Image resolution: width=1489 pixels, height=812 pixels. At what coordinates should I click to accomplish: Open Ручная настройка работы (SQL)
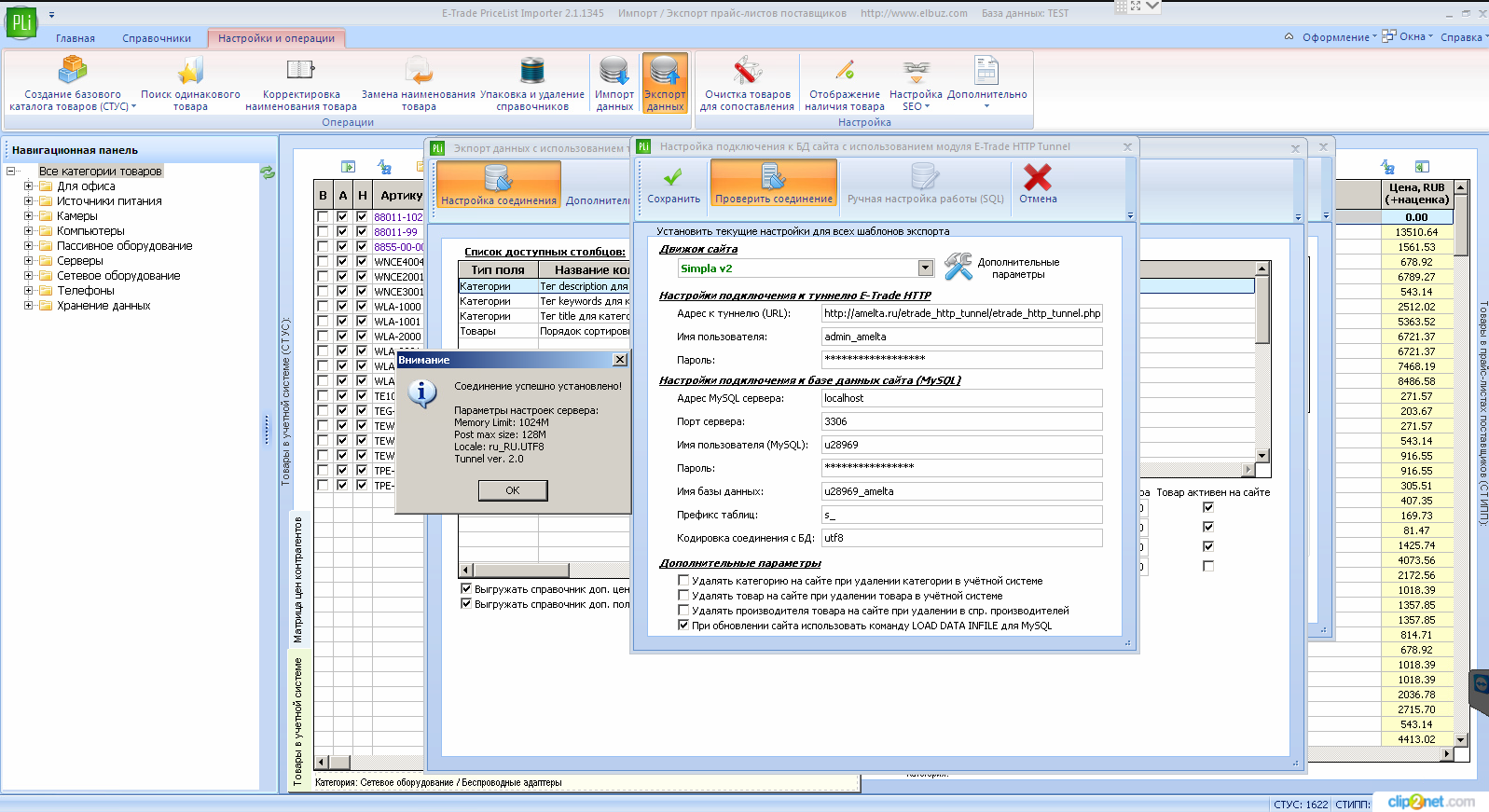(x=925, y=184)
